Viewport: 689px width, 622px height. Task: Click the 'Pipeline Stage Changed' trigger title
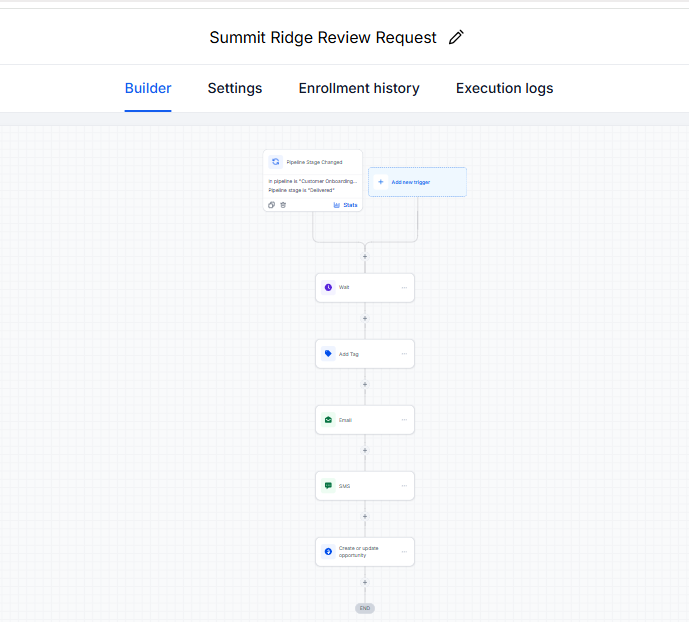[x=314, y=162]
